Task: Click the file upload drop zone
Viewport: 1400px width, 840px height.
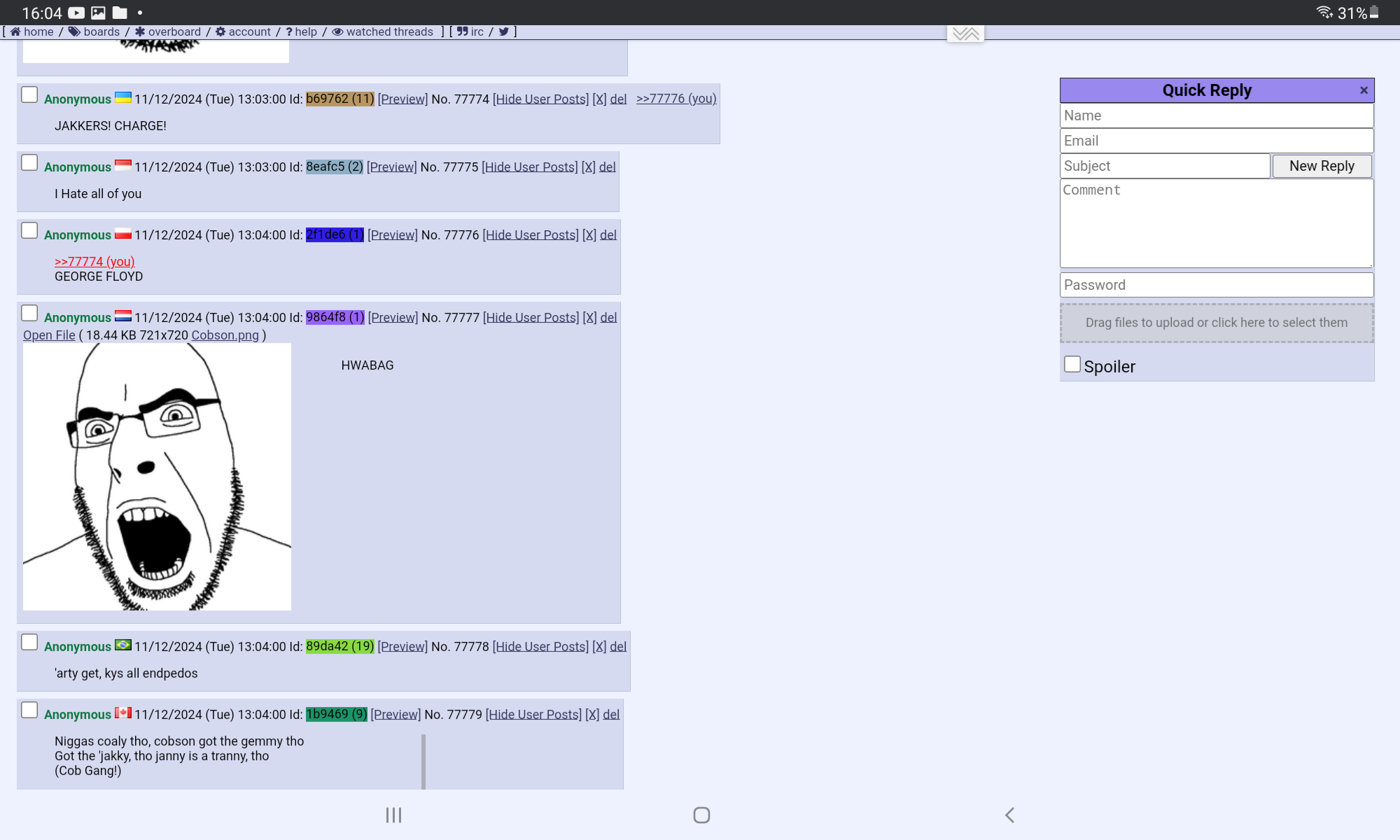Action: [1216, 323]
